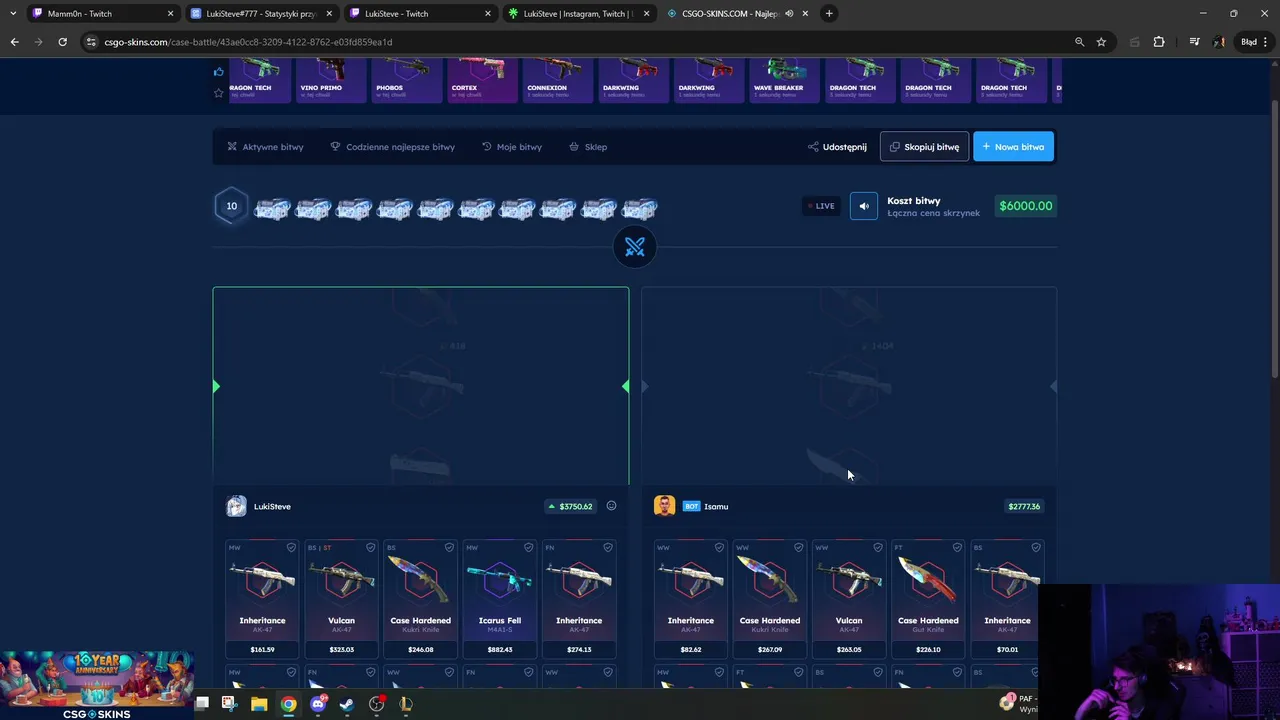The height and width of the screenshot is (720, 1280).
Task: Switch to the Mamm0n - Twitch browser tab
Action: pyautogui.click(x=102, y=14)
